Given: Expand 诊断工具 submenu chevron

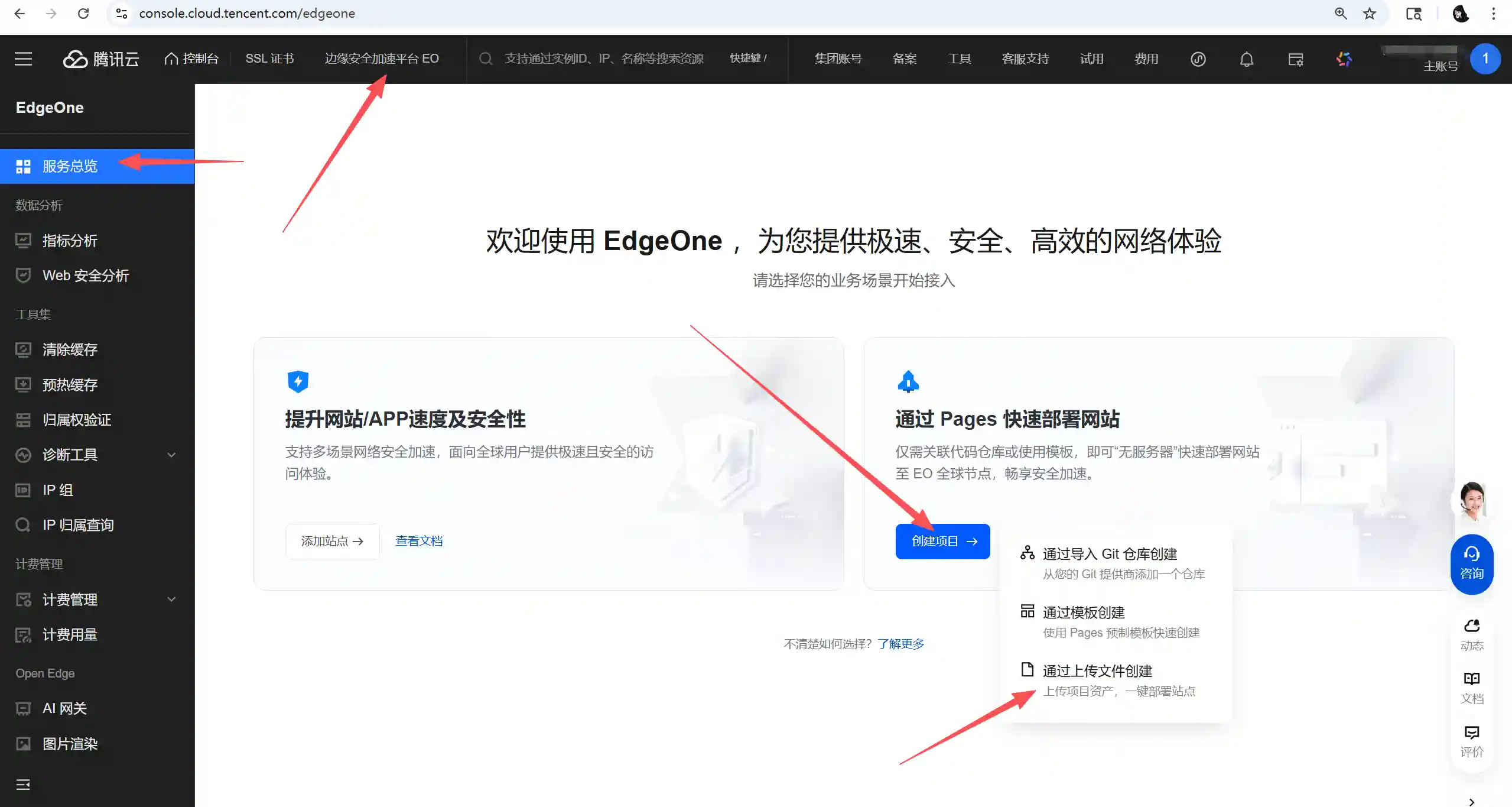Looking at the screenshot, I should tap(171, 455).
